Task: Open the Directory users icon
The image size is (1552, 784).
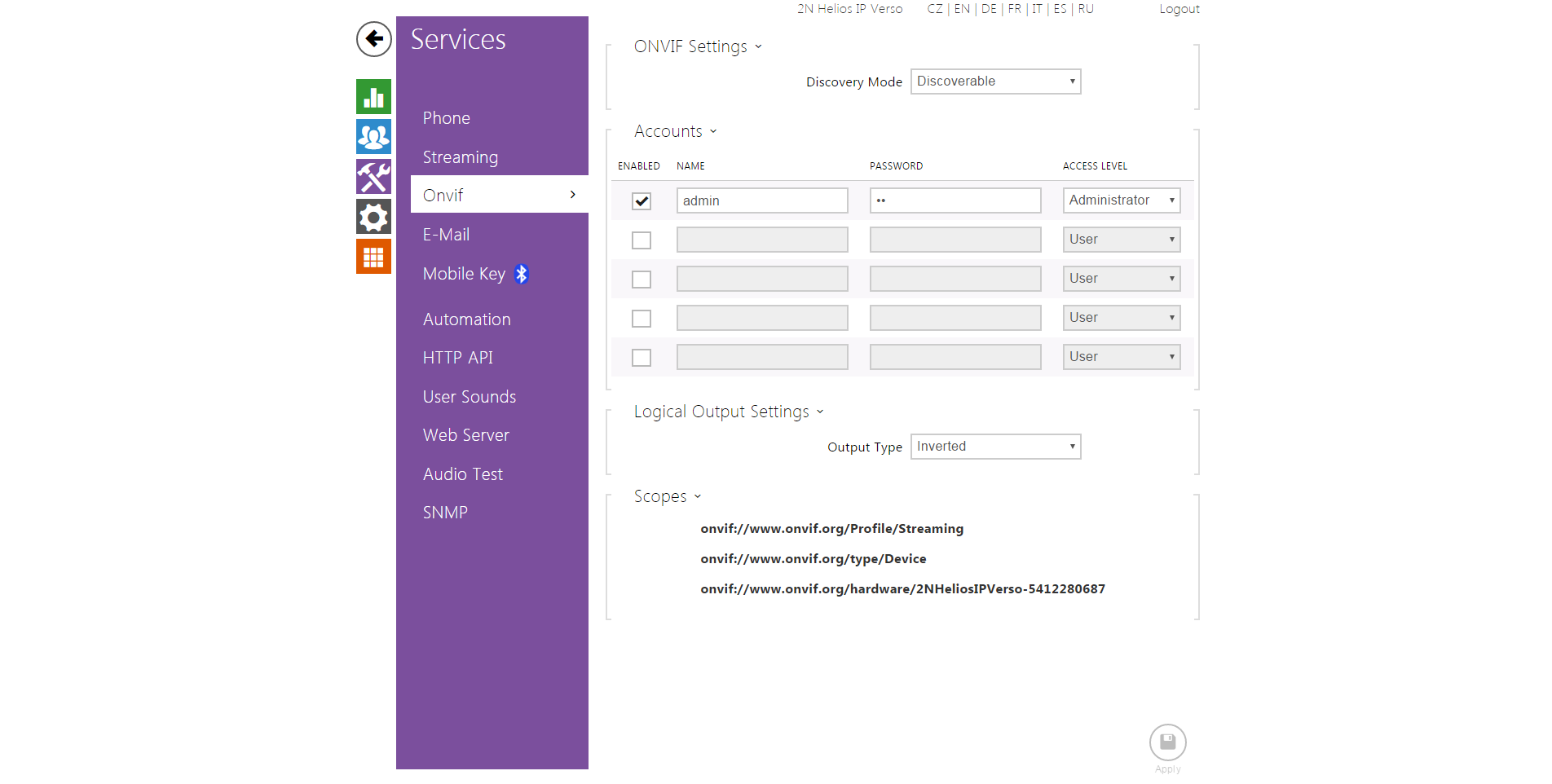Action: pos(373,137)
